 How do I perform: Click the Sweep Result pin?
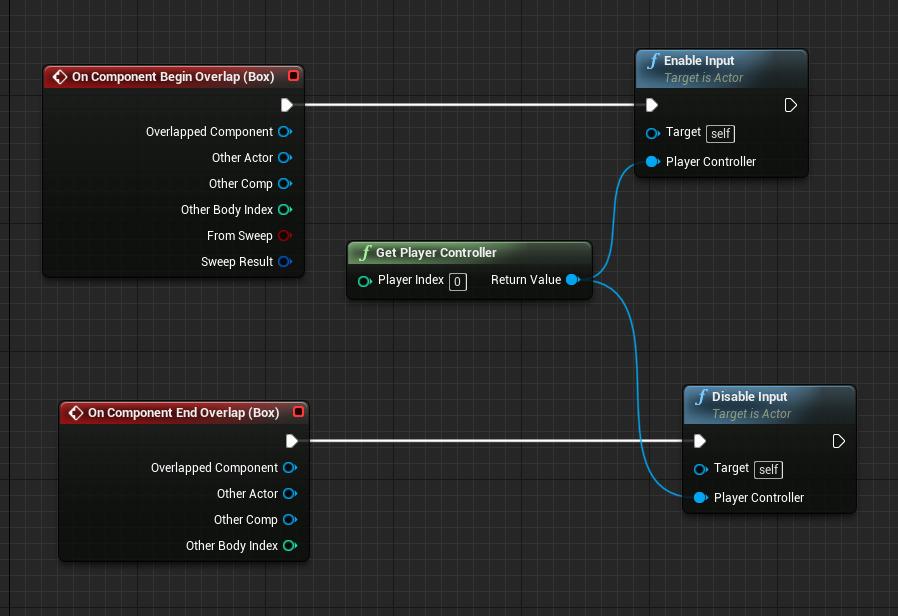pos(284,262)
